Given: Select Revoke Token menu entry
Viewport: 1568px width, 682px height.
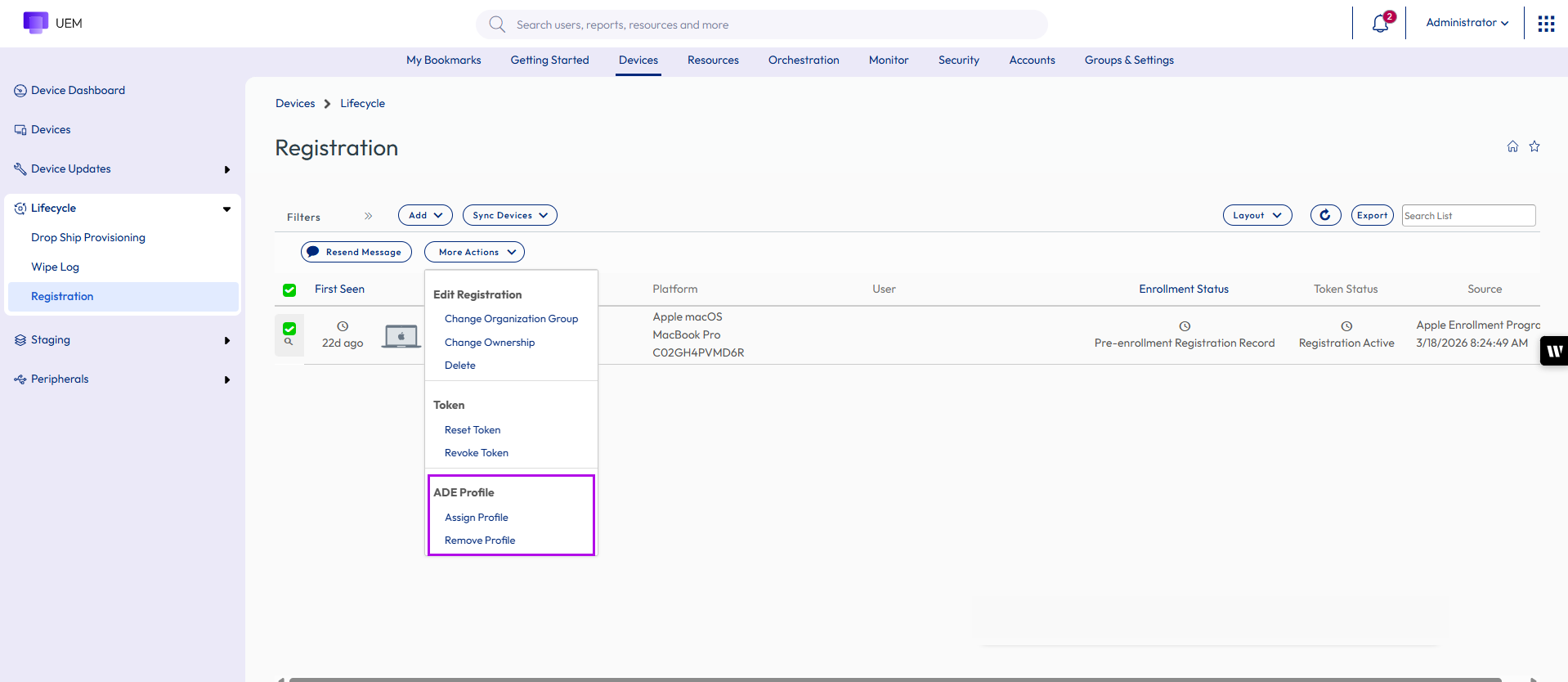Looking at the screenshot, I should (477, 453).
